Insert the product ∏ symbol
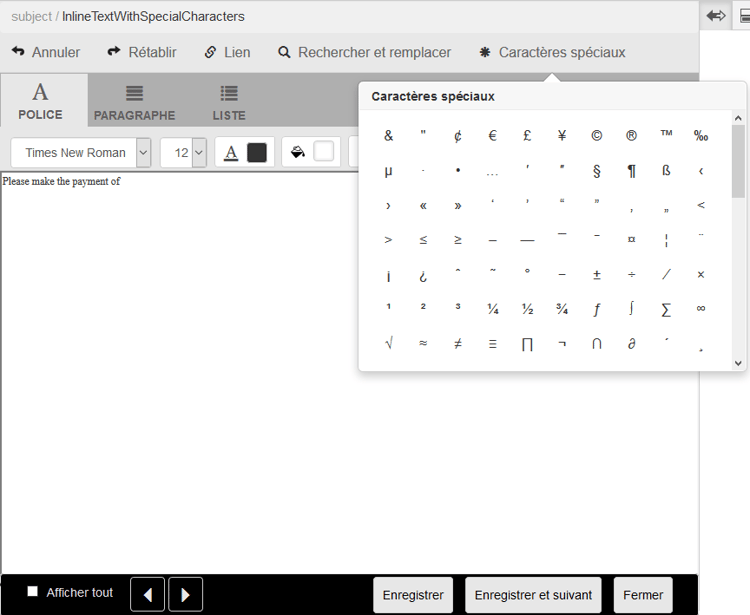Screen dimensions: 750x615 click(x=527, y=344)
